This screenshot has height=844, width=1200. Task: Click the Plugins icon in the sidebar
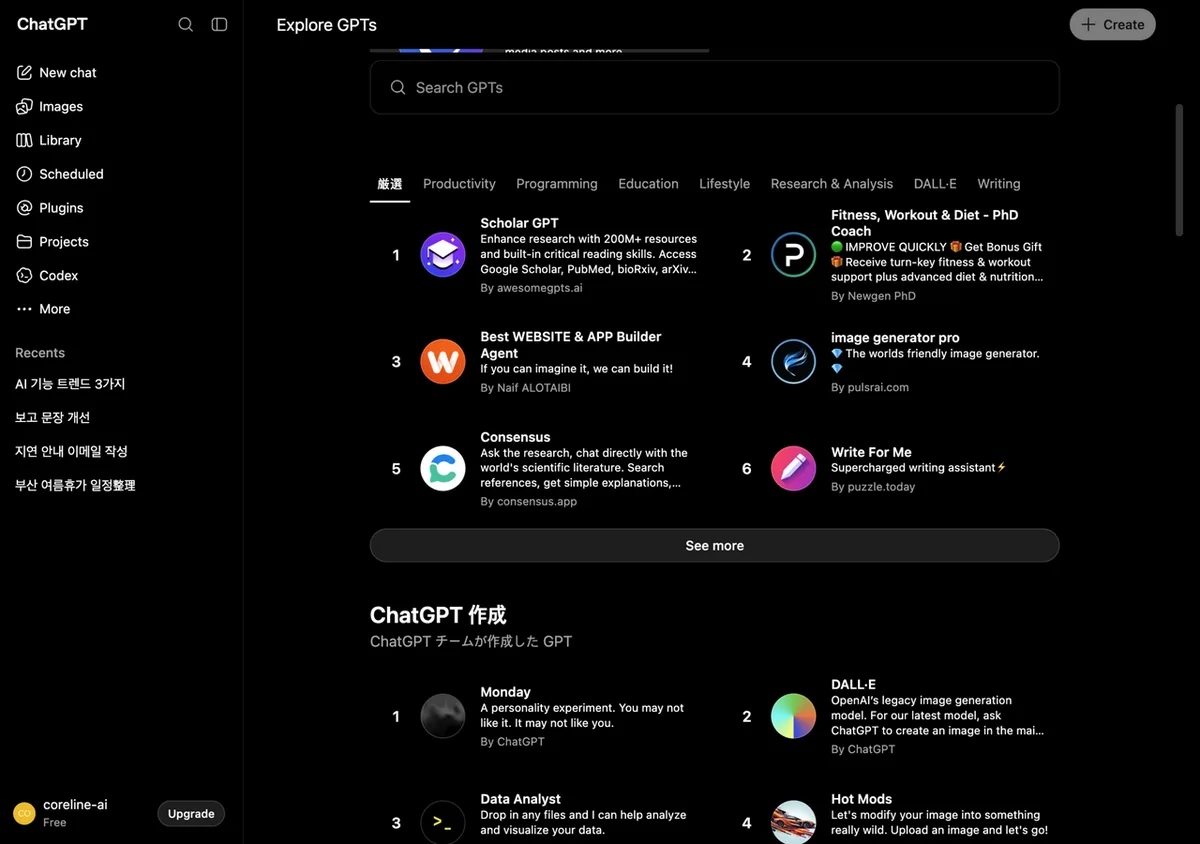coord(24,208)
